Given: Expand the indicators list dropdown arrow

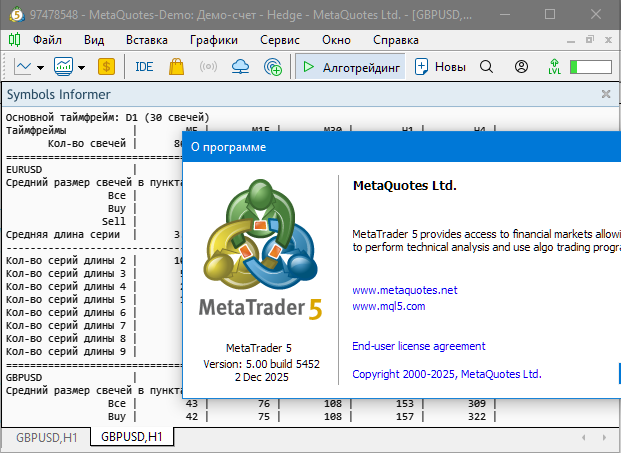Looking at the screenshot, I should click(x=82, y=68).
